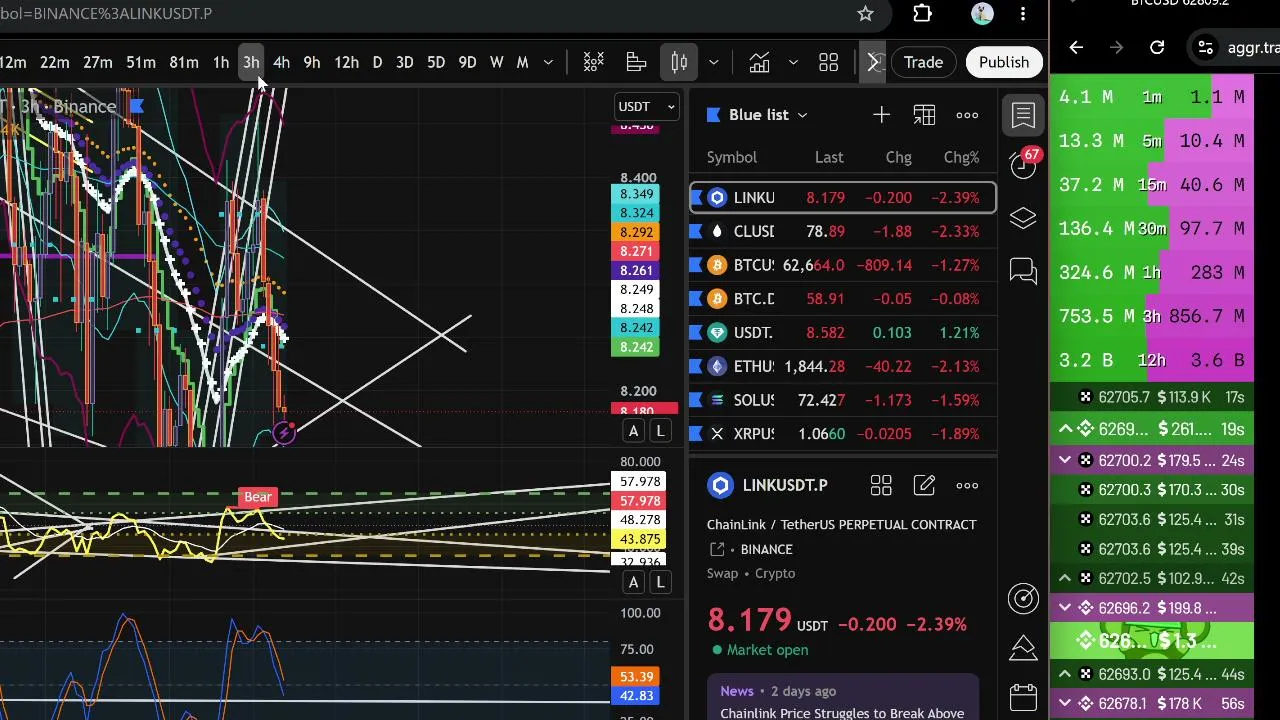Open the Indicators chart icon
The image size is (1280, 720).
pyautogui.click(x=759, y=63)
